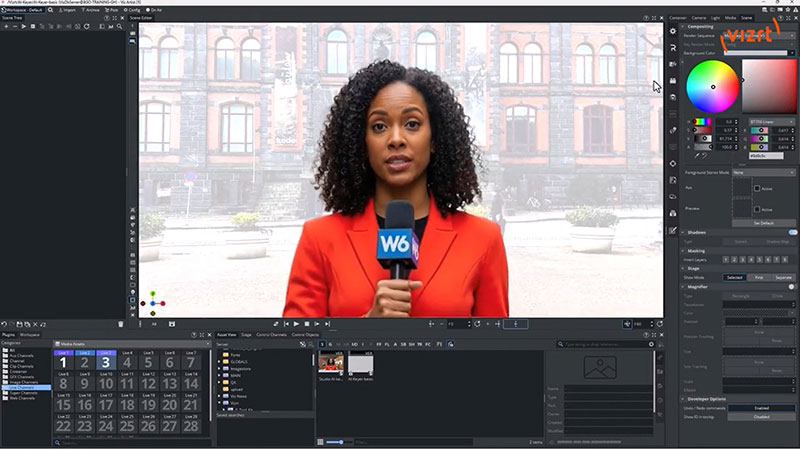Viewport: 800px width, 450px height.
Task: Open the Config mode button
Action: pyautogui.click(x=132, y=10)
